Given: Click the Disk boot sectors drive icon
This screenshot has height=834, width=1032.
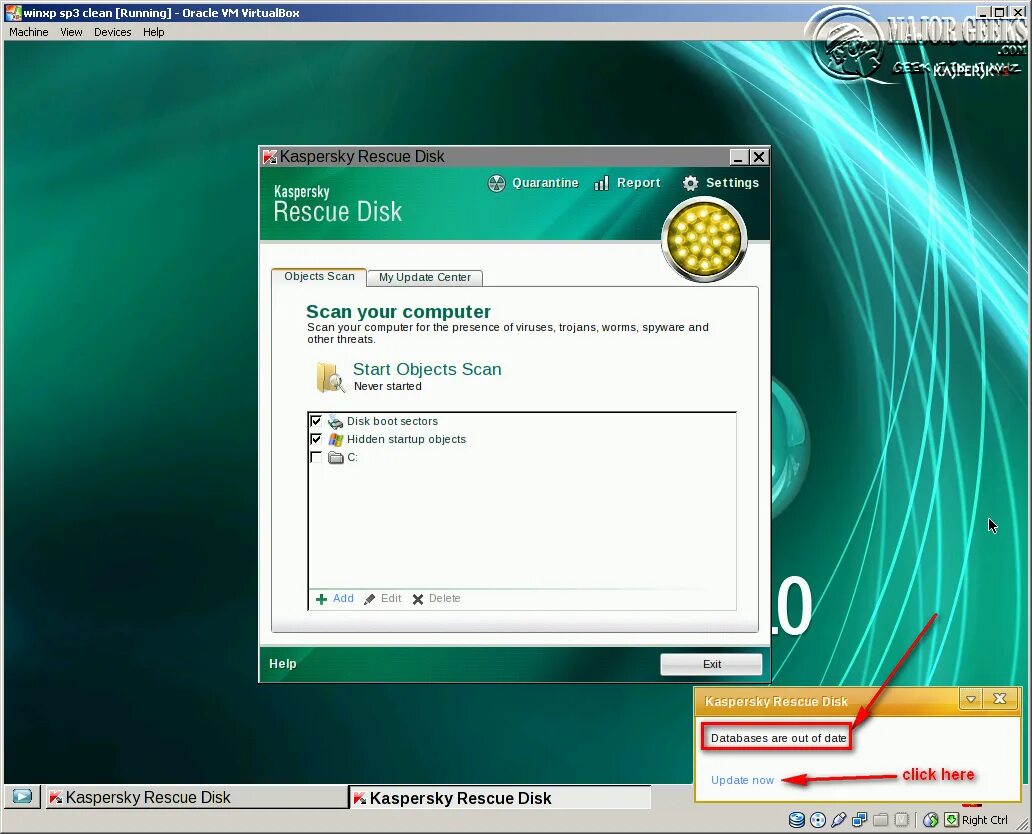Looking at the screenshot, I should tap(336, 421).
